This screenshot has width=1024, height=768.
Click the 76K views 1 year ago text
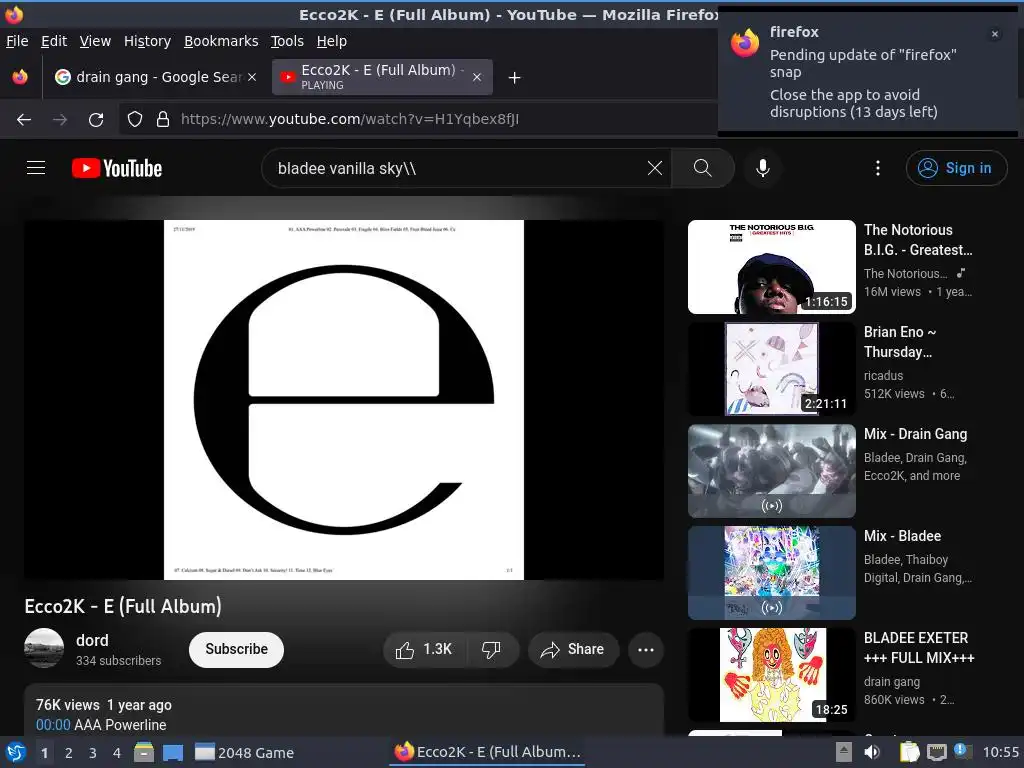click(104, 705)
